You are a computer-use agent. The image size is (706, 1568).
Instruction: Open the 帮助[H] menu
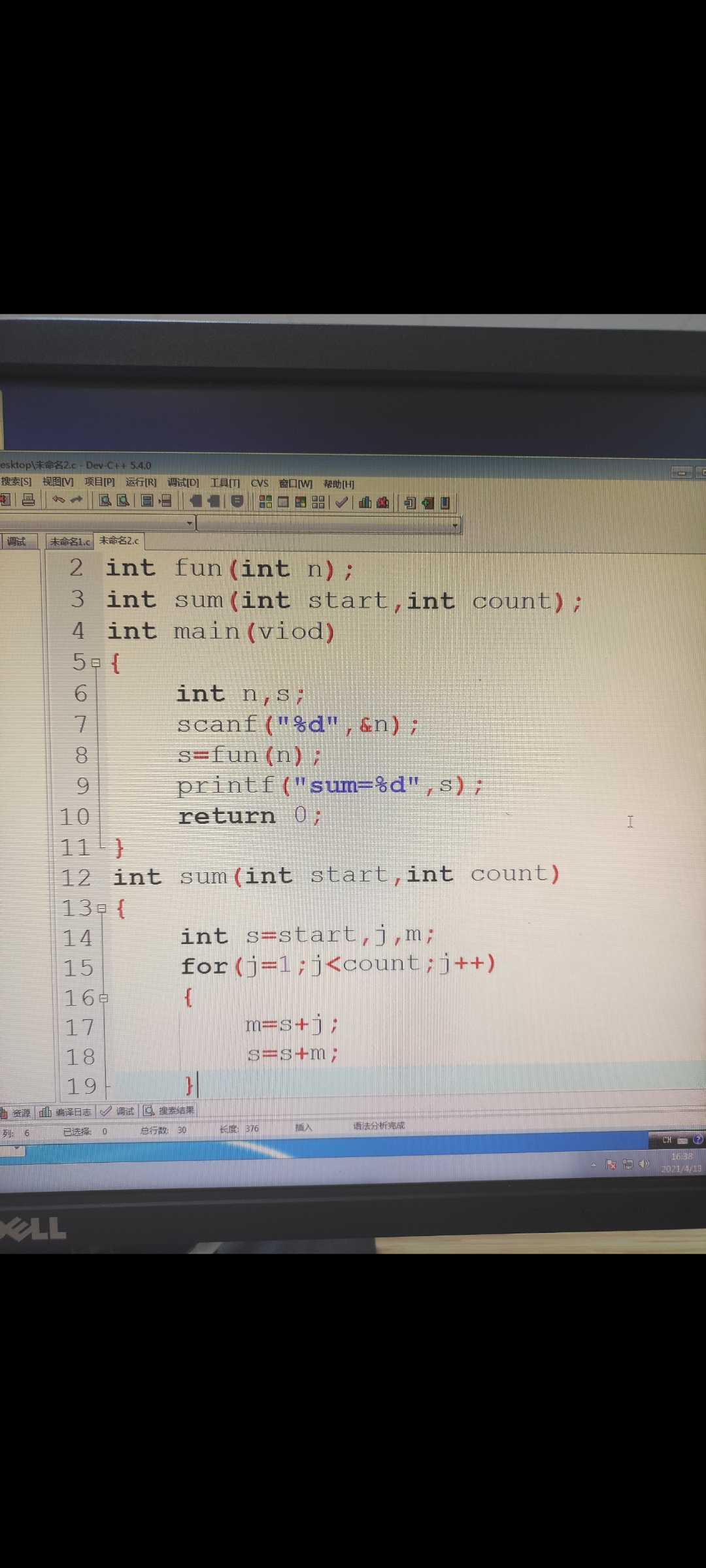point(339,484)
